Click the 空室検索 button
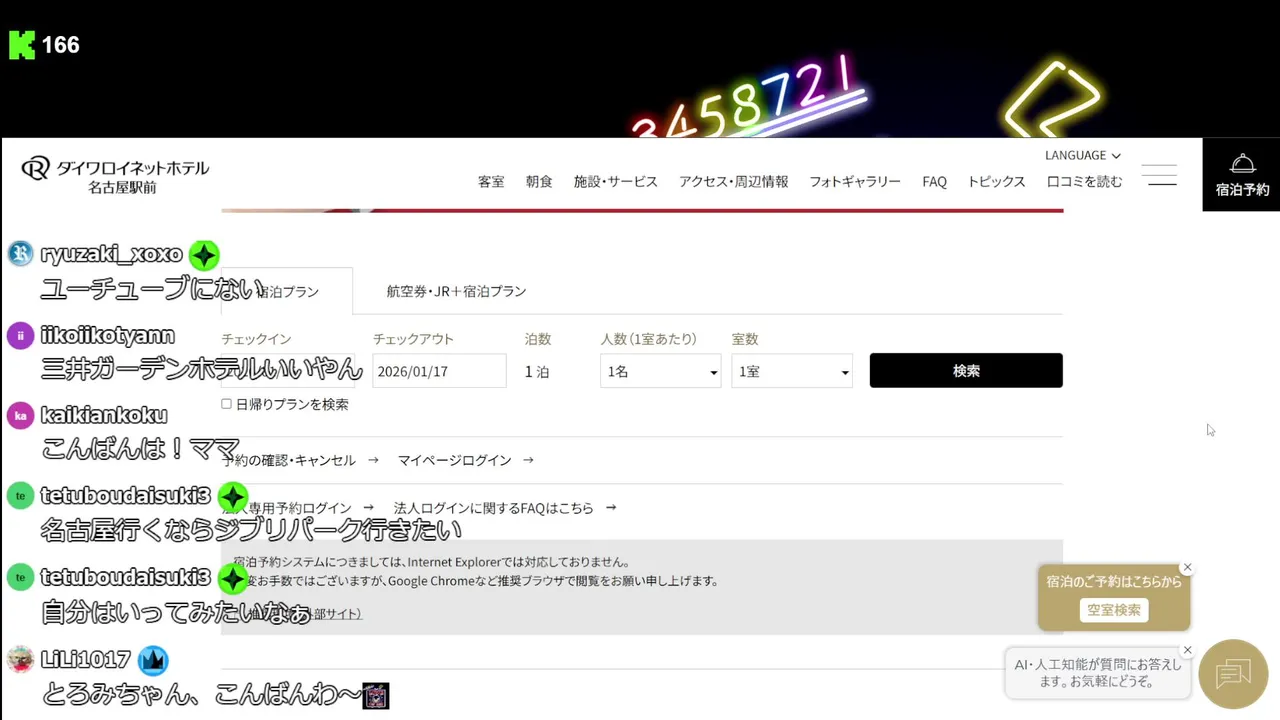 click(1114, 610)
